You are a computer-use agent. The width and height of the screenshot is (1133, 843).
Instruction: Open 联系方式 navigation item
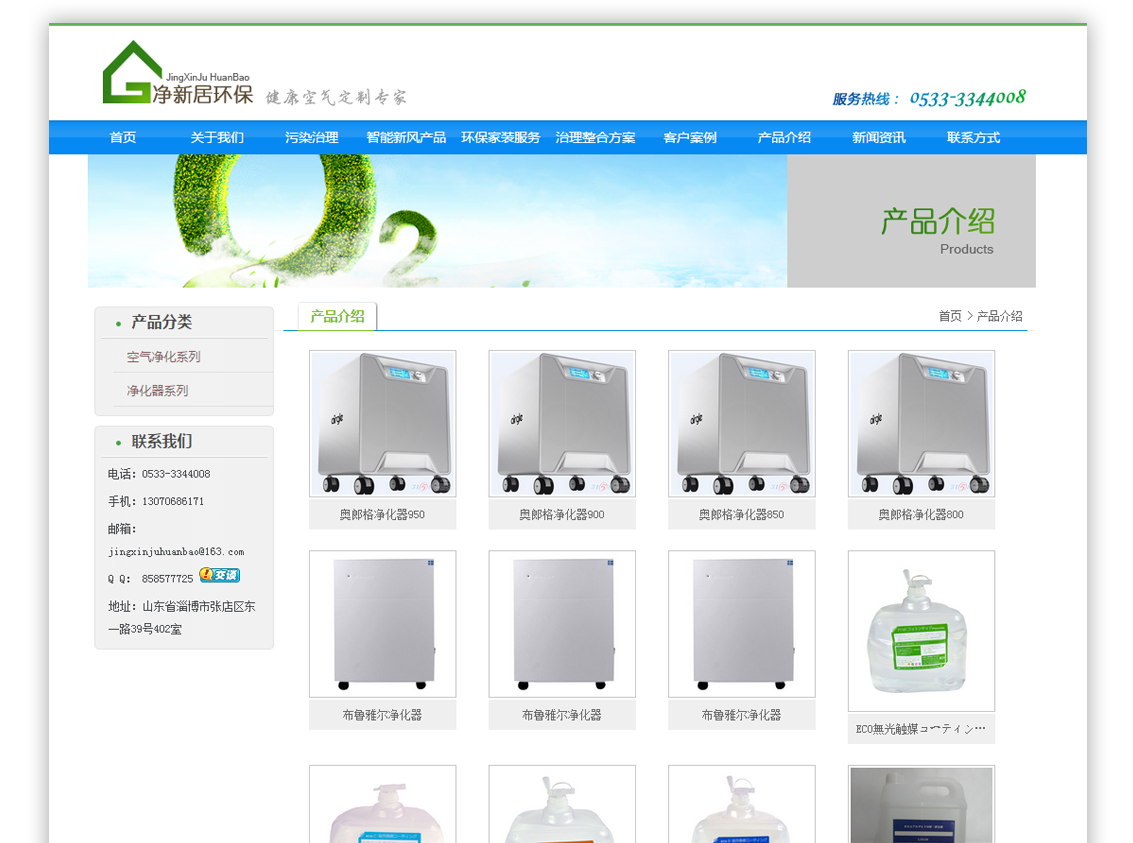coord(973,137)
